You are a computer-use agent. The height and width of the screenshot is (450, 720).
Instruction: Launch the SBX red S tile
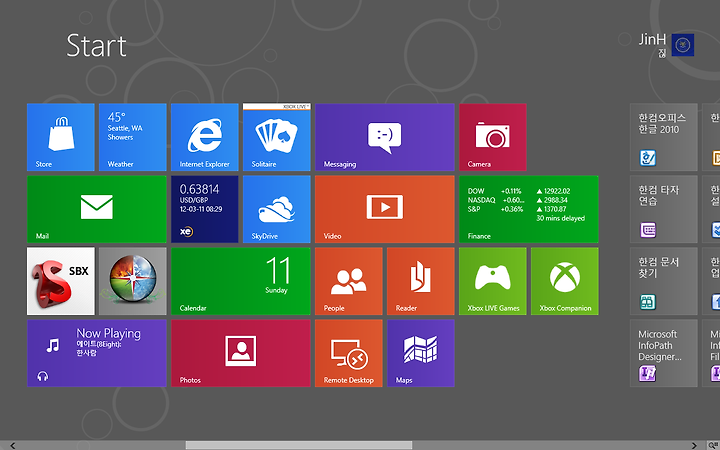click(x=61, y=281)
